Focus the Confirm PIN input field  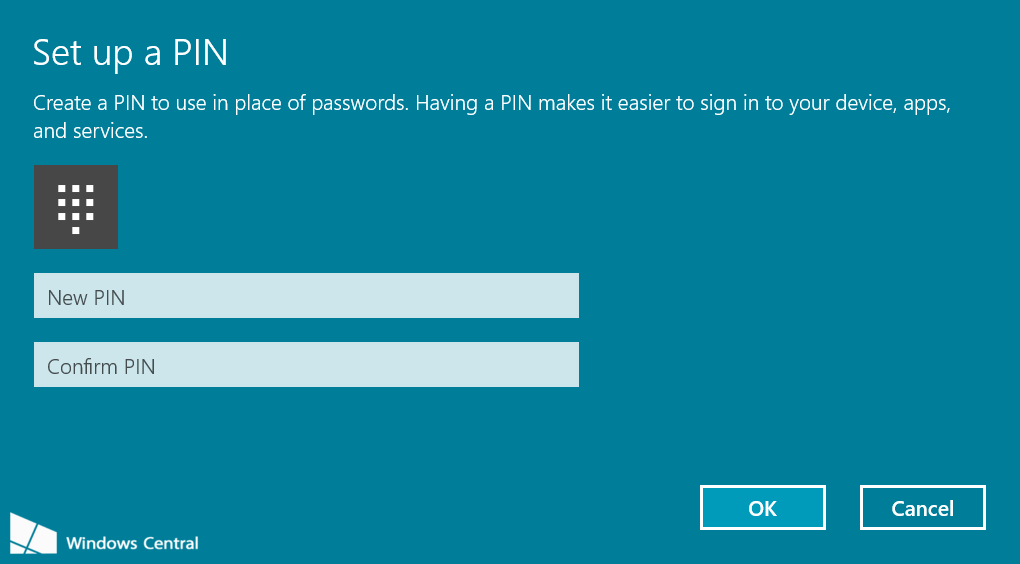click(306, 365)
